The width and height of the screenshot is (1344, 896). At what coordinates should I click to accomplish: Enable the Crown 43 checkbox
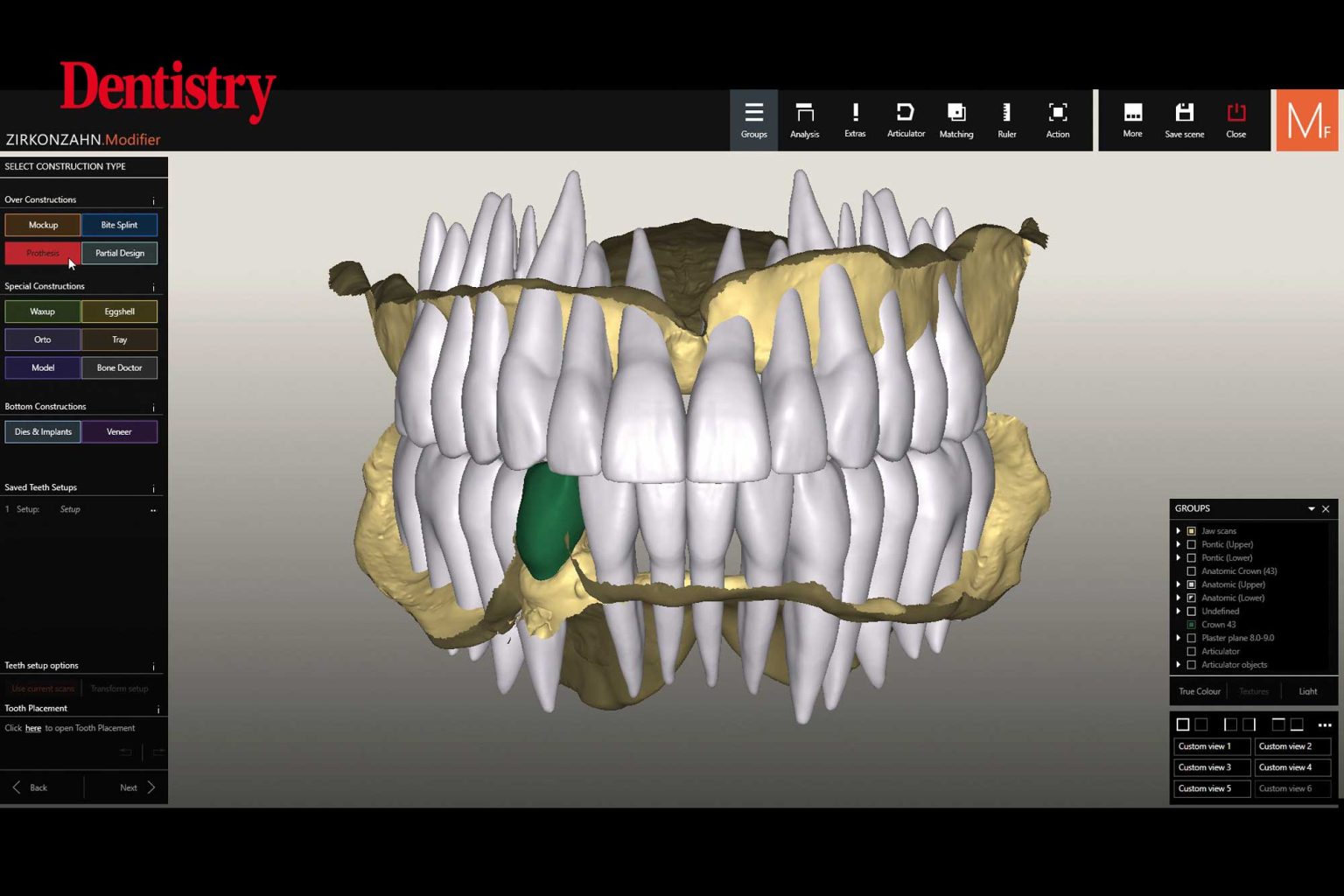(x=1192, y=624)
